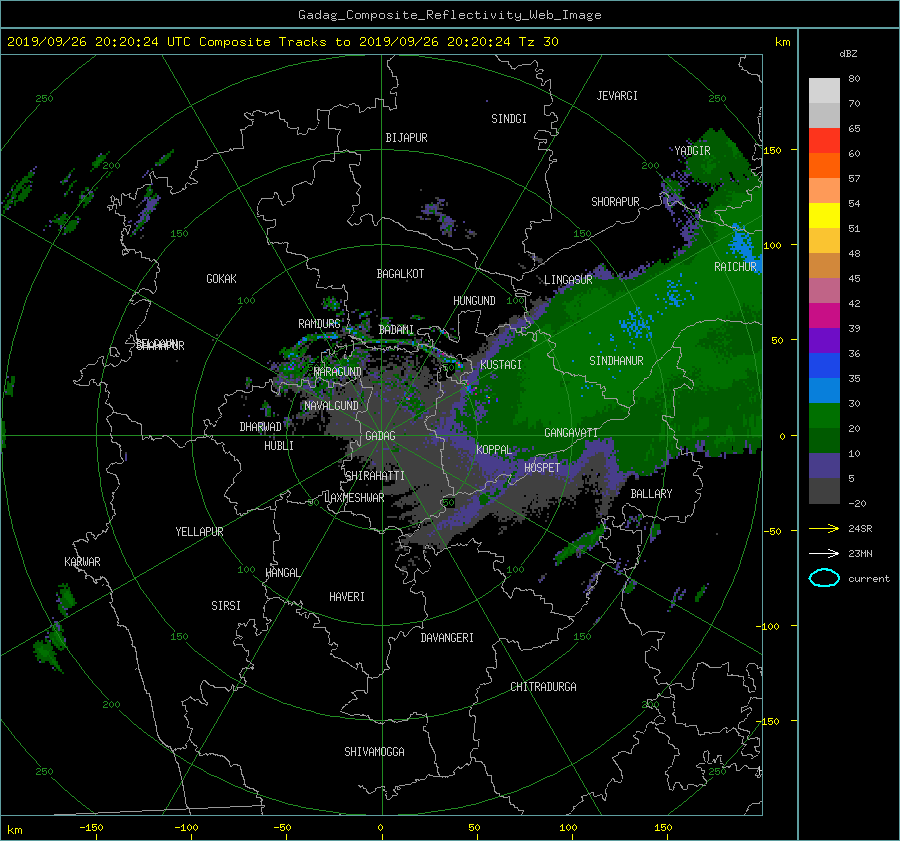Click the 150 tick on right km axis
Image resolution: width=900 pixels, height=841 pixels.
click(x=772, y=150)
